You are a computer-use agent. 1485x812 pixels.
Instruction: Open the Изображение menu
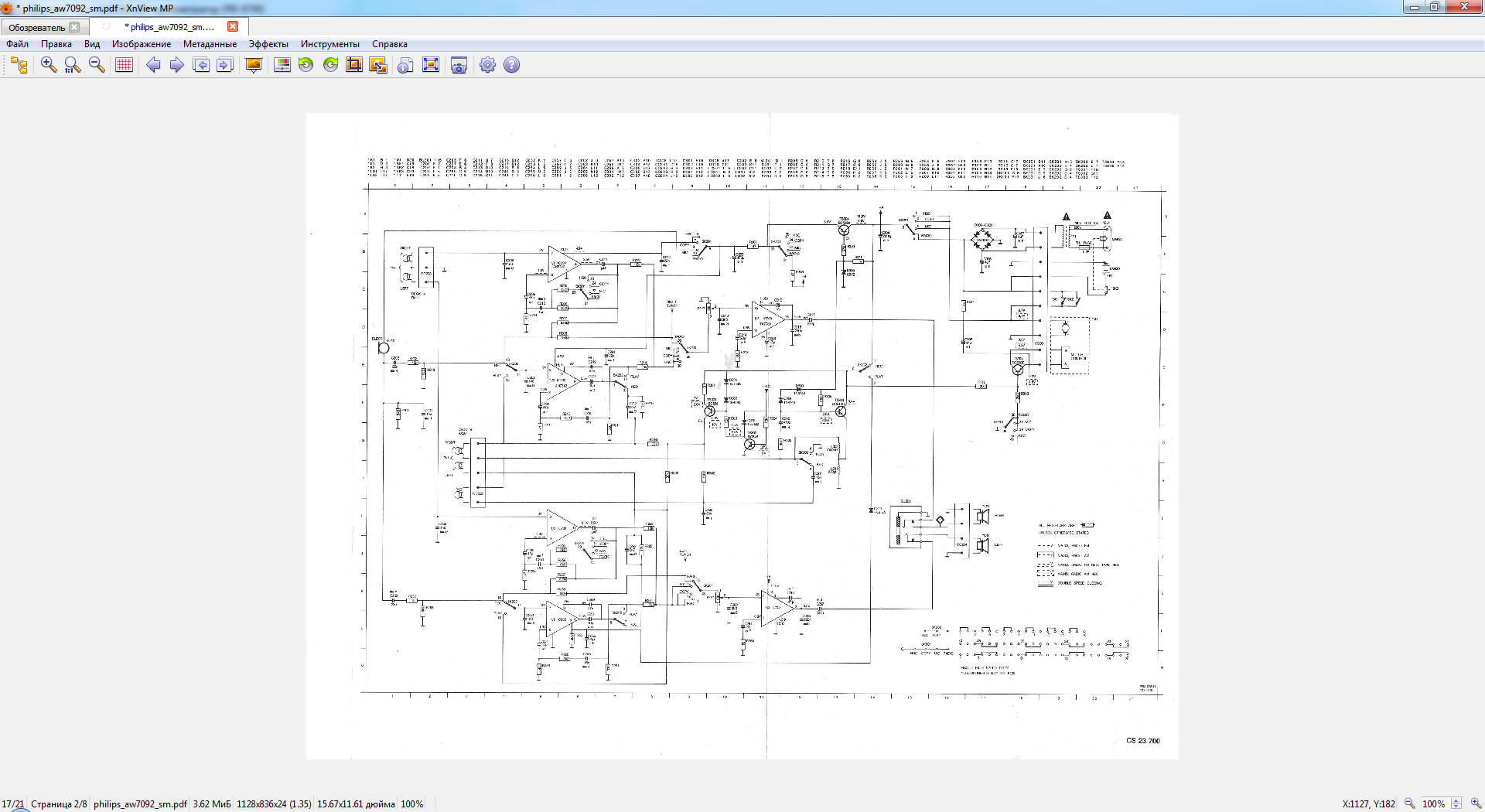(142, 44)
